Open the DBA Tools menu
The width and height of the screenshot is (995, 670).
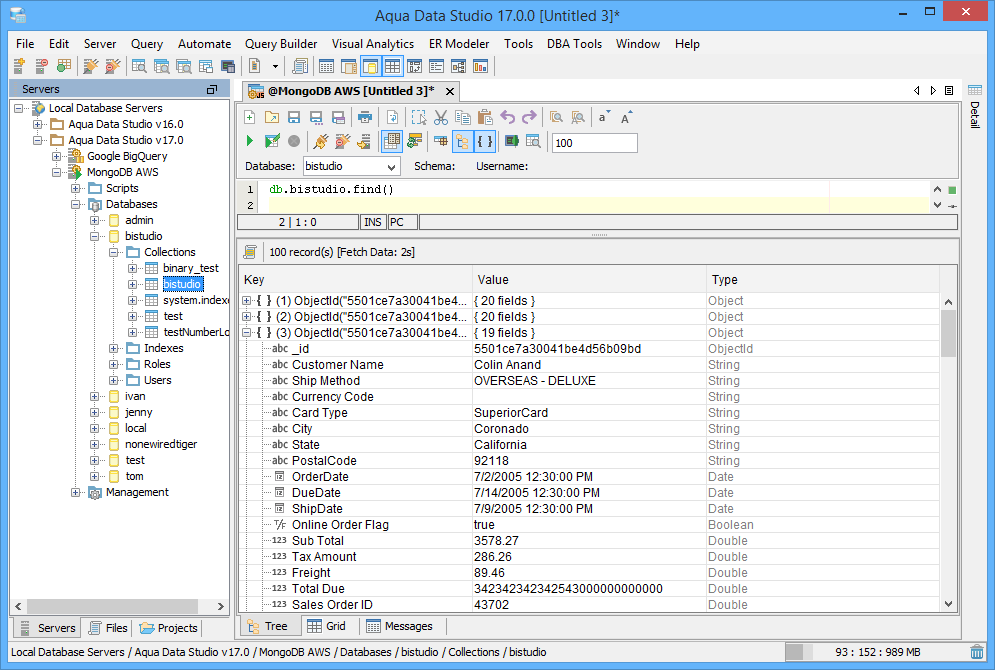(x=574, y=44)
